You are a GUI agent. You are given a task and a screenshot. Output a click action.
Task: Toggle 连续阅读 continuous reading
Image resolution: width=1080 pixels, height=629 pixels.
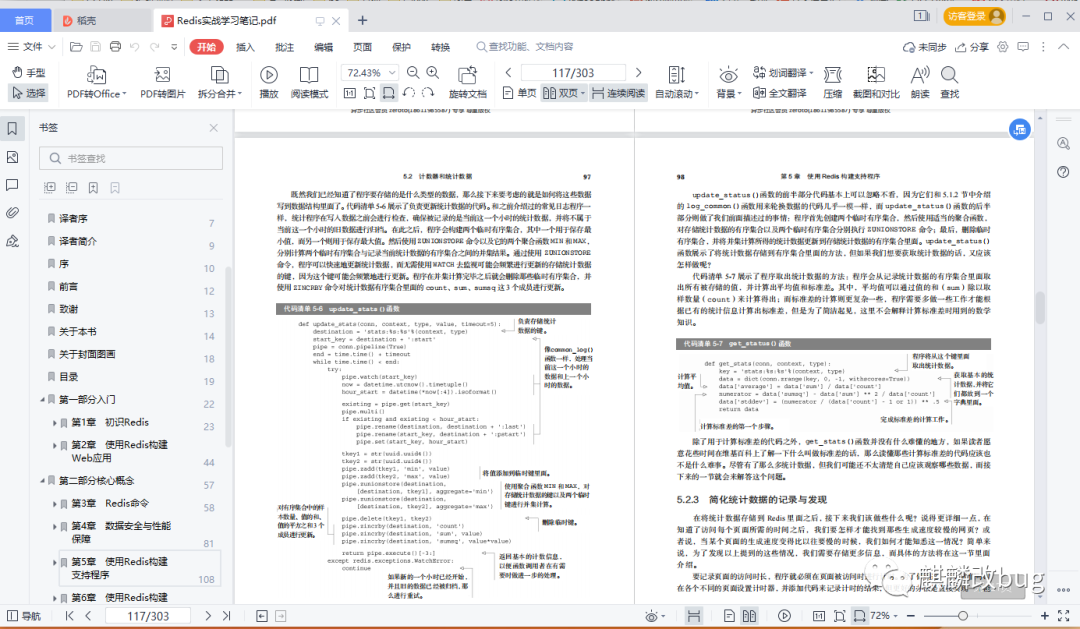[619, 93]
